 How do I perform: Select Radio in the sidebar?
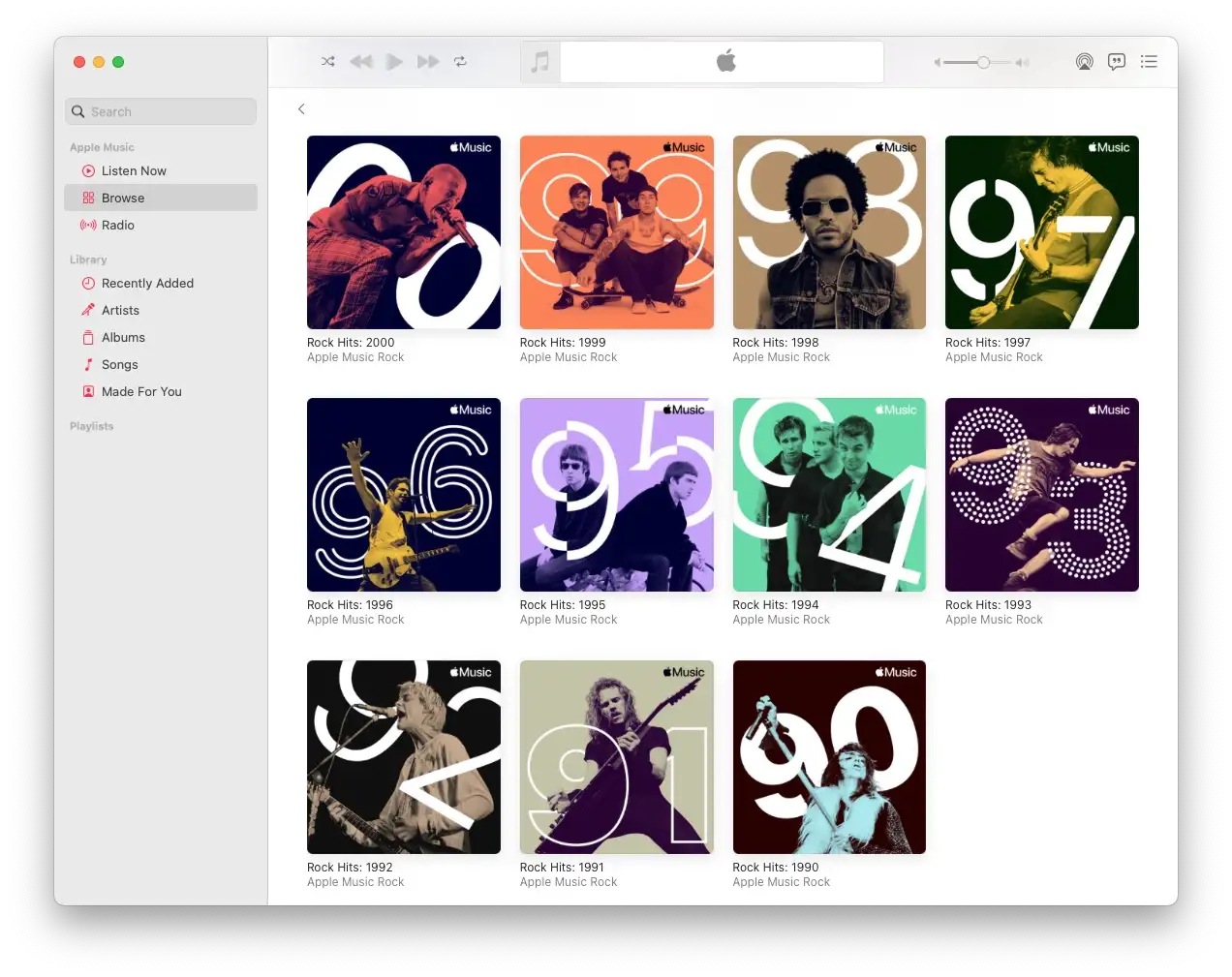[117, 226]
